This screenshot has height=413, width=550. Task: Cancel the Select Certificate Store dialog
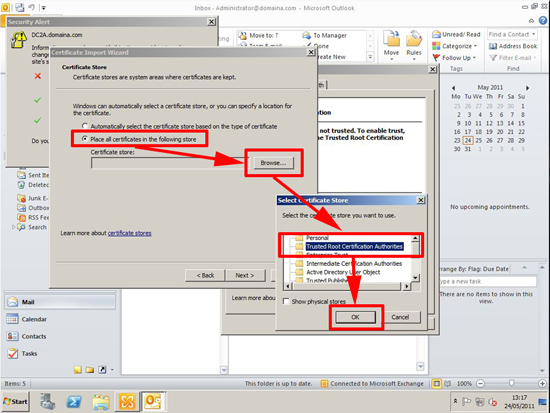[x=400, y=317]
